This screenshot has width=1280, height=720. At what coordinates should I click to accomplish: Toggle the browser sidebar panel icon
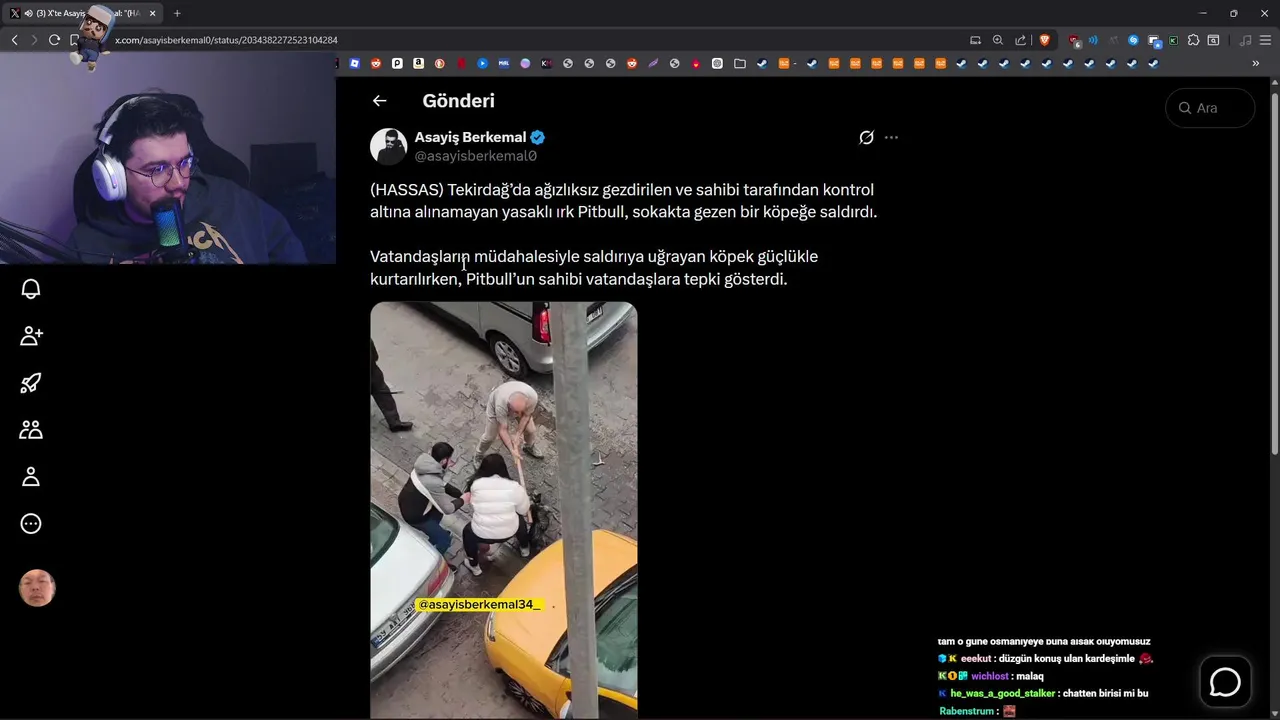click(x=1213, y=40)
